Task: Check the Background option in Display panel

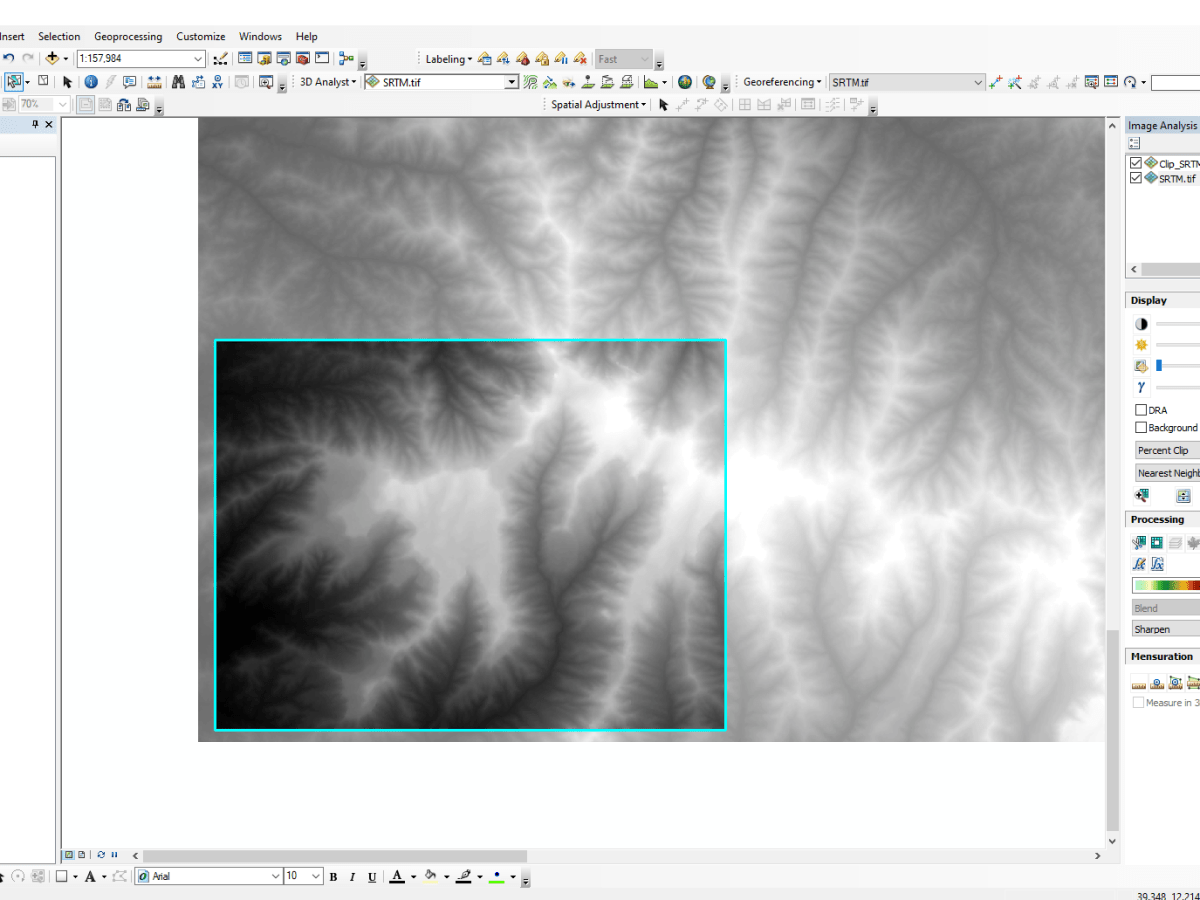Action: click(x=1140, y=427)
